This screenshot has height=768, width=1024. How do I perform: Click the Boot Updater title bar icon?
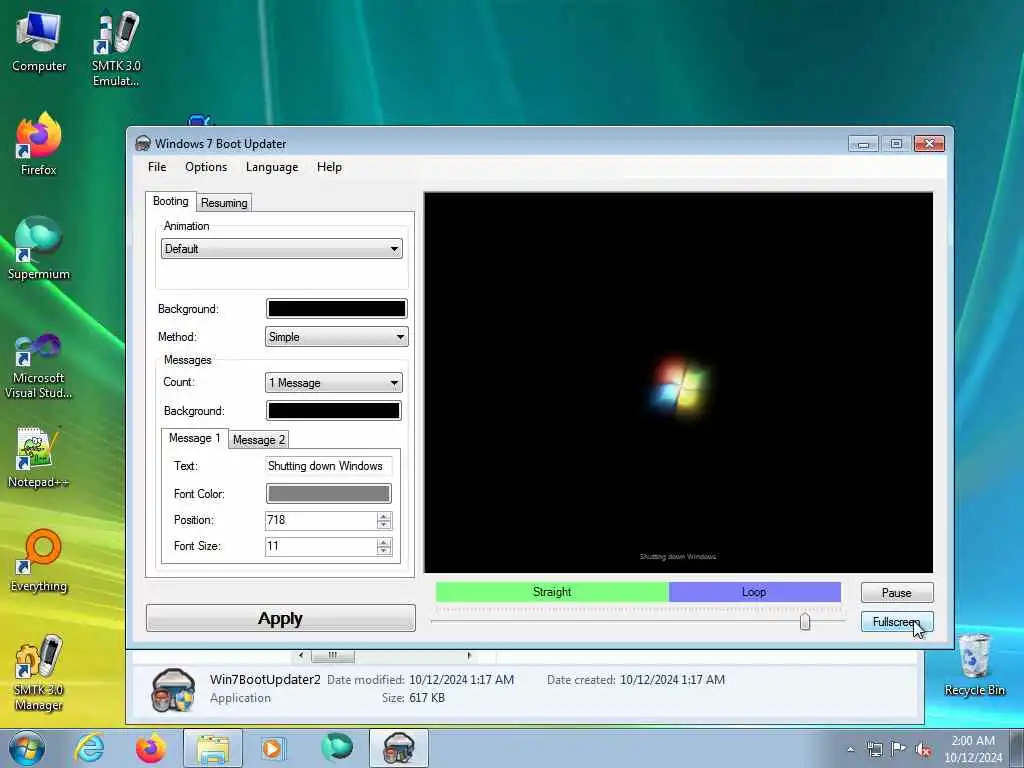(x=142, y=144)
